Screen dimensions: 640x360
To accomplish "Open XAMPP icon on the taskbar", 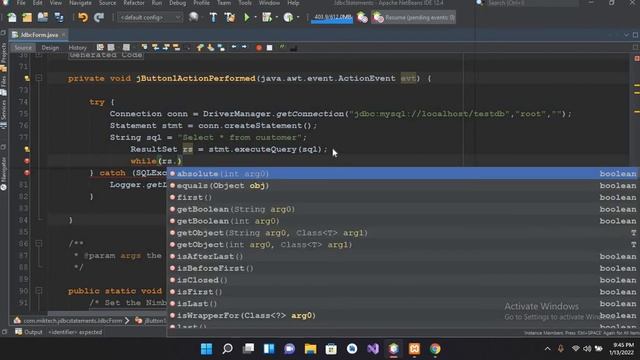I will click(414, 349).
